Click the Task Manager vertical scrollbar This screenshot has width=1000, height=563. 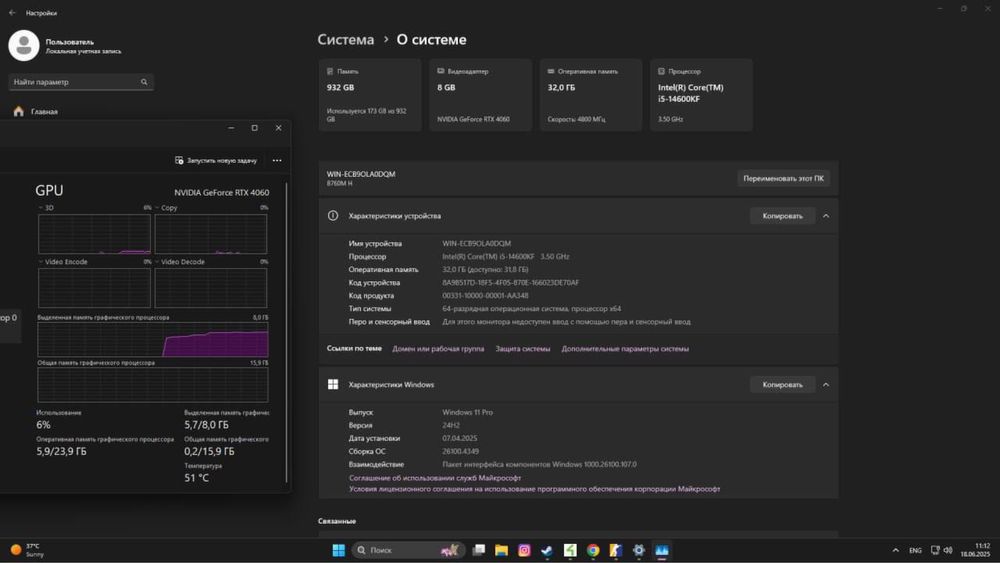pyautogui.click(x=286, y=332)
